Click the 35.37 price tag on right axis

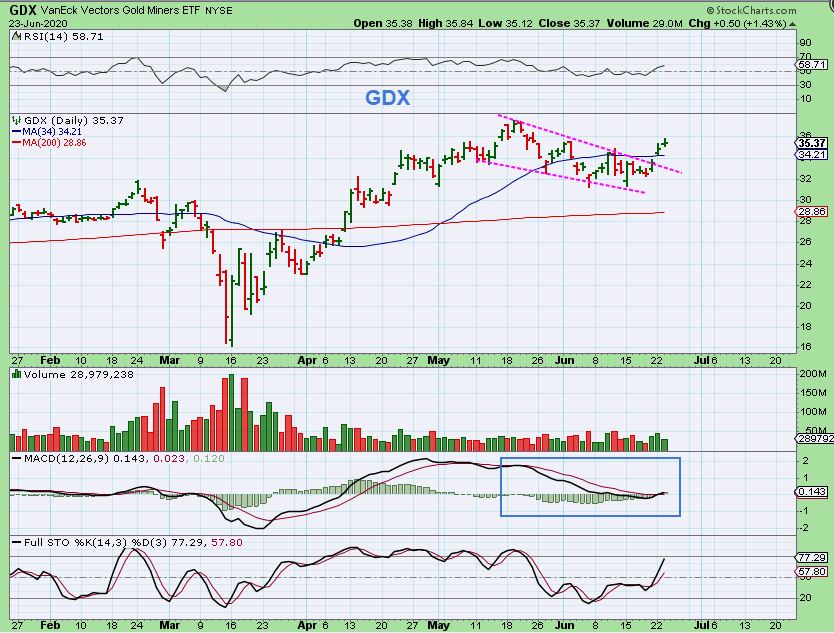pyautogui.click(x=812, y=143)
